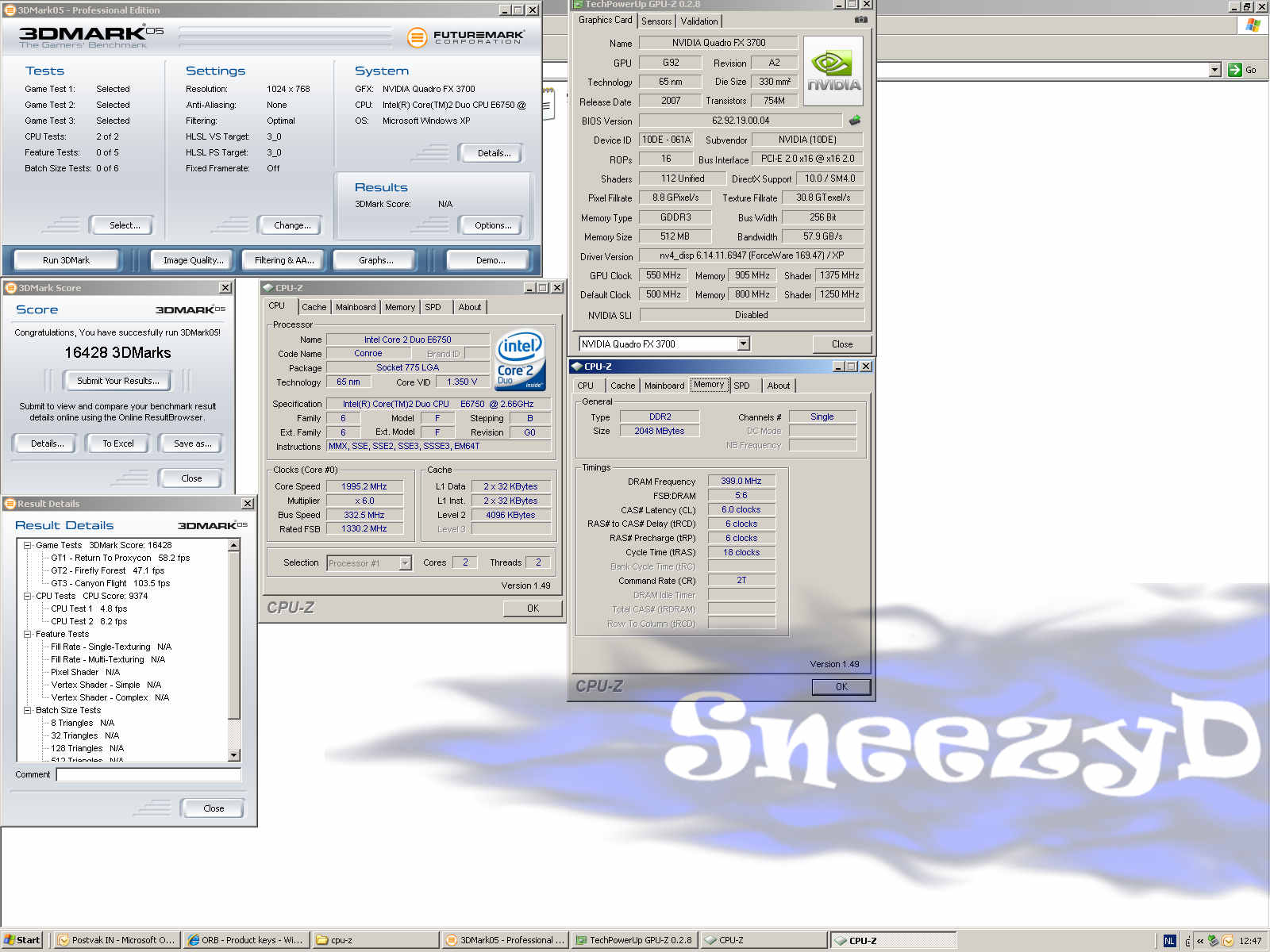This screenshot has width=1270, height=952.
Task: Click Change button under Settings
Action: tap(292, 225)
